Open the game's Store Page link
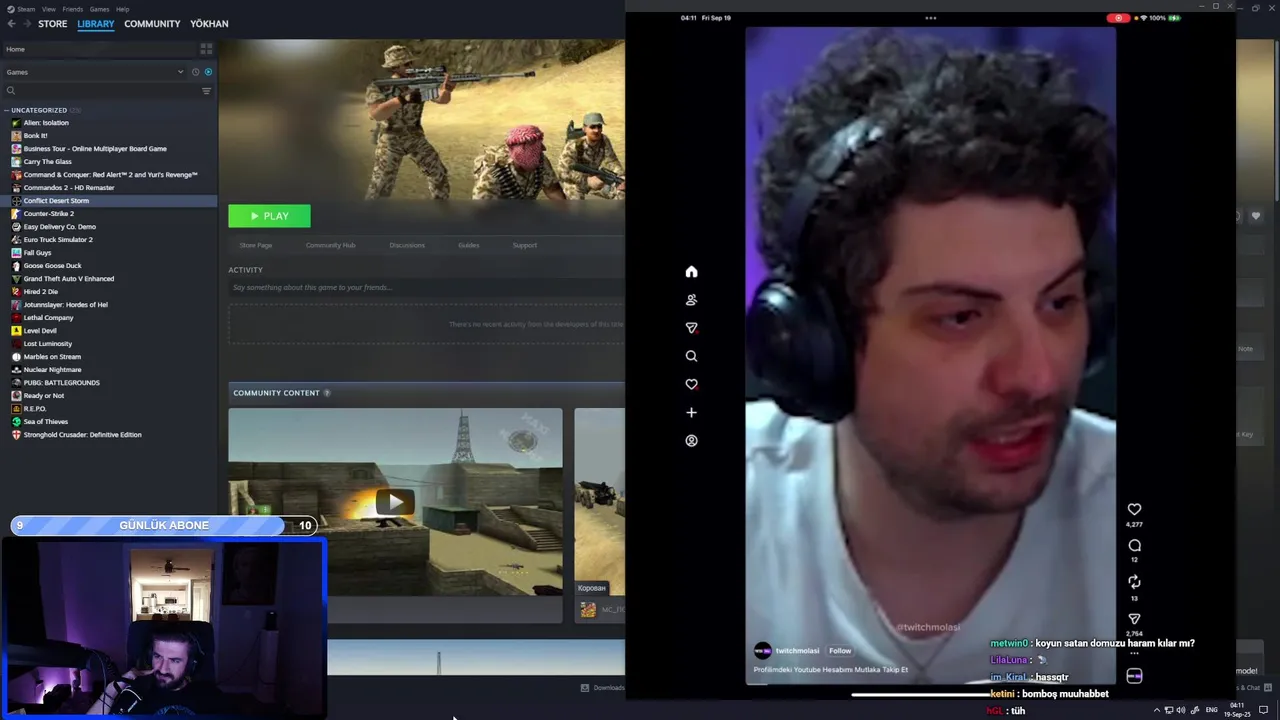Screen dimensions: 1280x720 click(256, 245)
